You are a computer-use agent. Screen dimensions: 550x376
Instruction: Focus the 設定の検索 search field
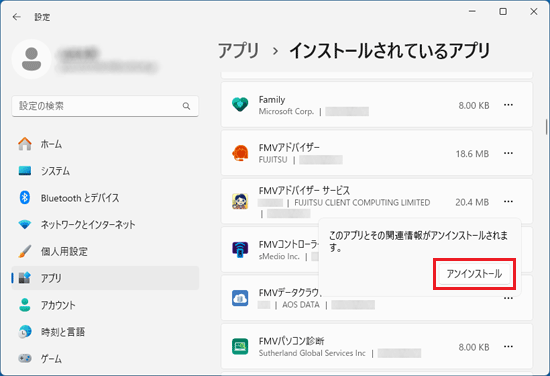(105, 106)
